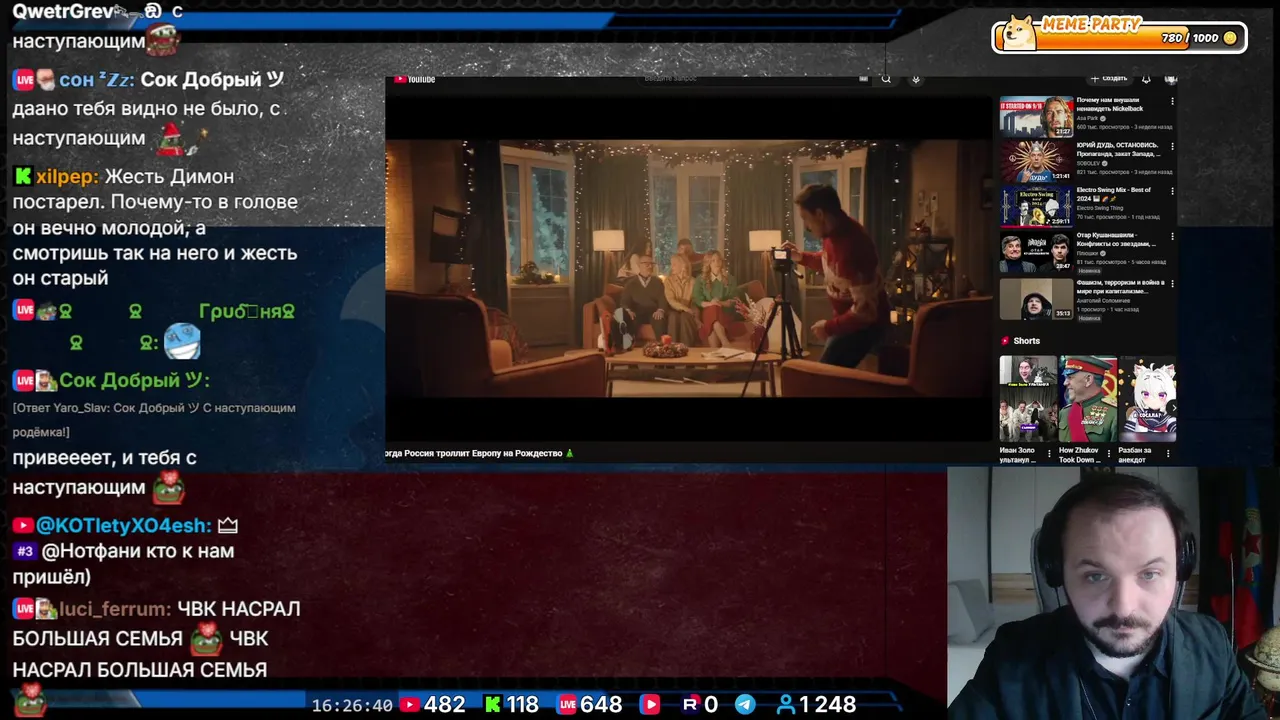Open options menu for Electro Swing Mix
This screenshot has width=1280, height=720.
[x=1172, y=191]
